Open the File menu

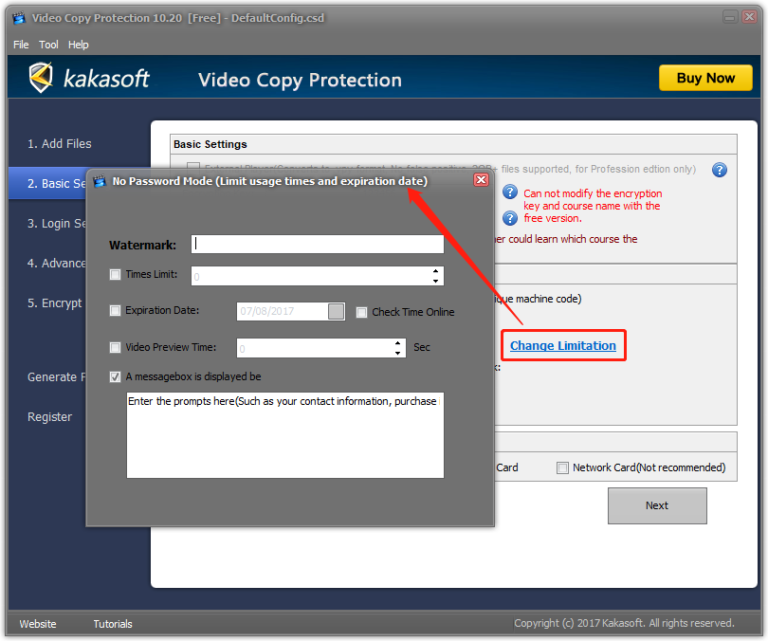[x=21, y=45]
